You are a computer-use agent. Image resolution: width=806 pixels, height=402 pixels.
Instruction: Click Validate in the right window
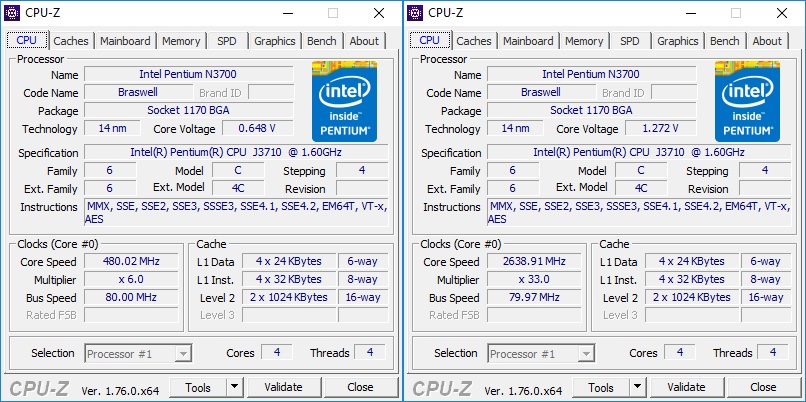[x=686, y=387]
